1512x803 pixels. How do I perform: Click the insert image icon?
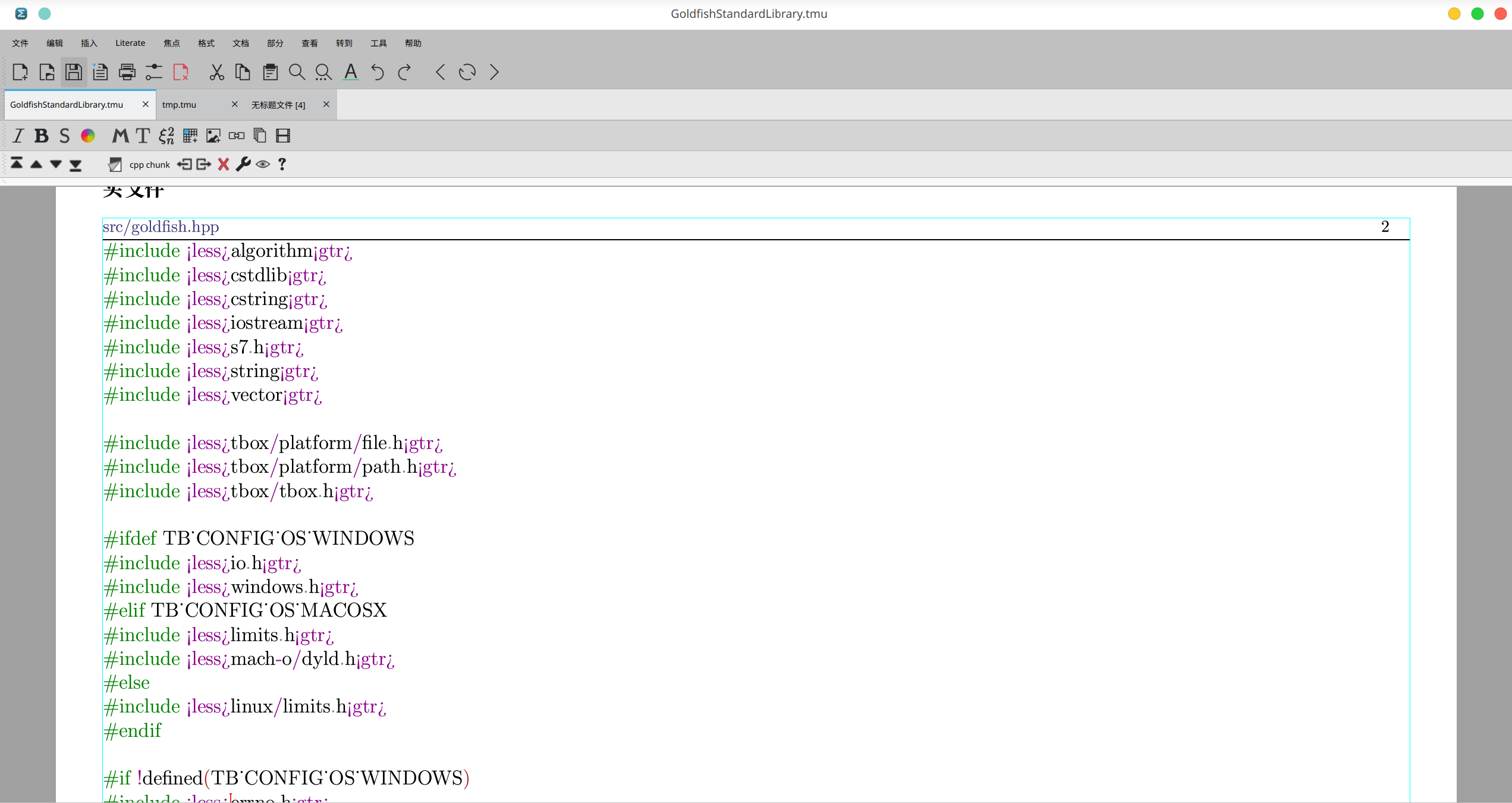point(213,136)
